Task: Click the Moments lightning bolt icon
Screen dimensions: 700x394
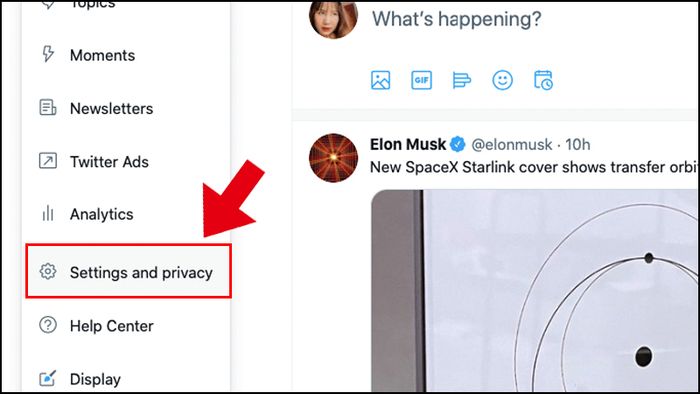Action: (48, 54)
